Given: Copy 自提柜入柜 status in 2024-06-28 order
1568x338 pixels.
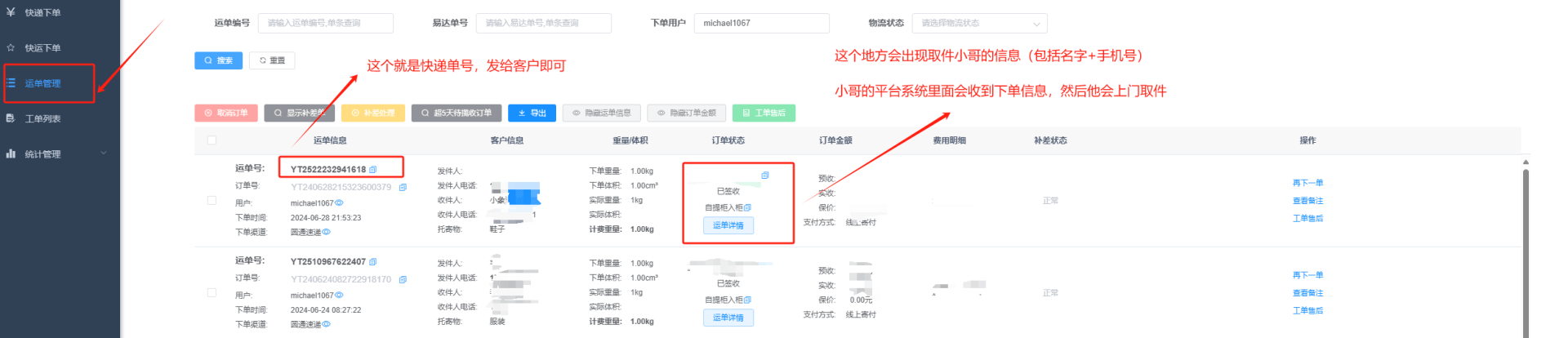Looking at the screenshot, I should coord(748,208).
